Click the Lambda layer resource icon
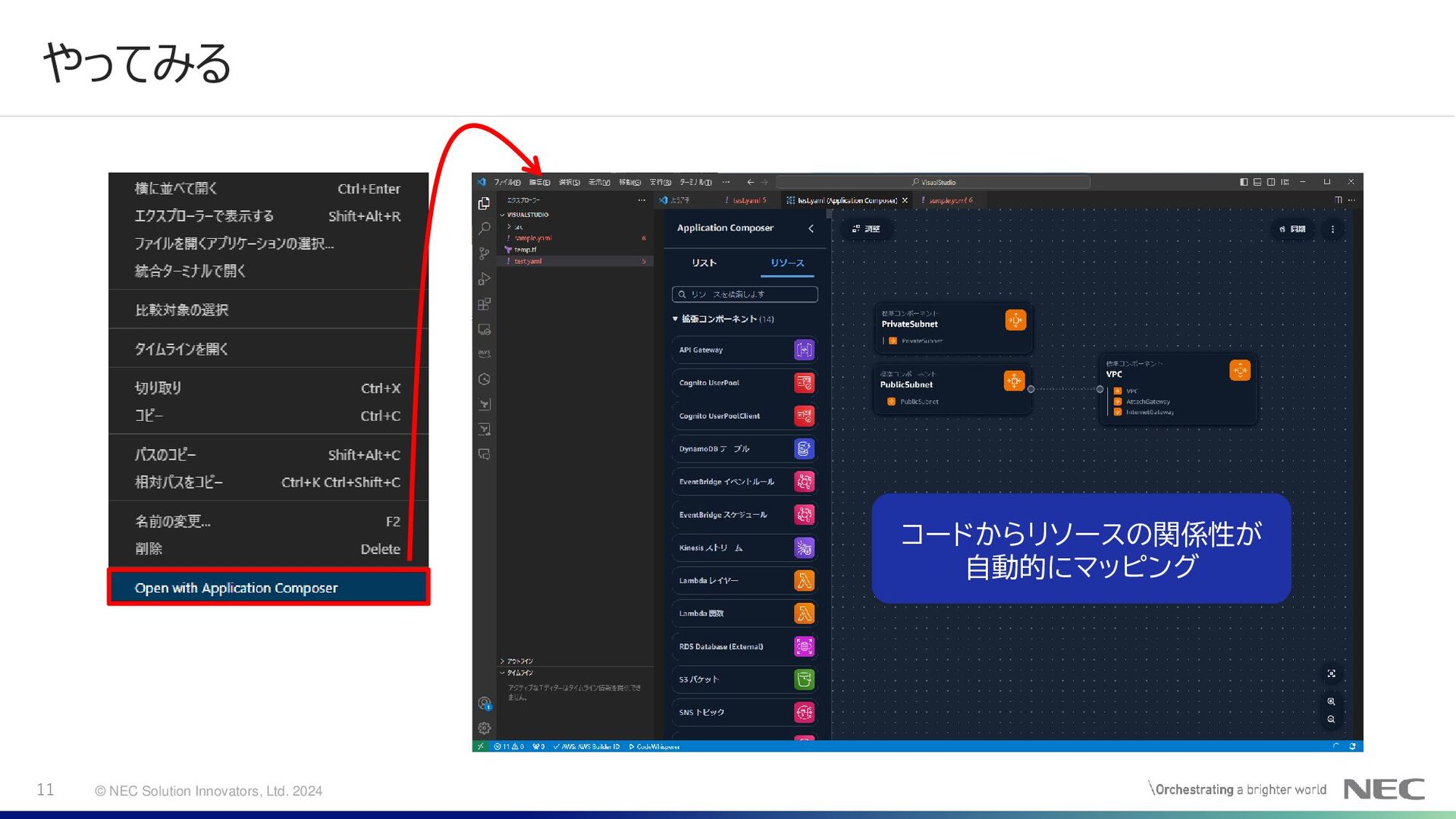The image size is (1456, 819). pyautogui.click(x=804, y=580)
